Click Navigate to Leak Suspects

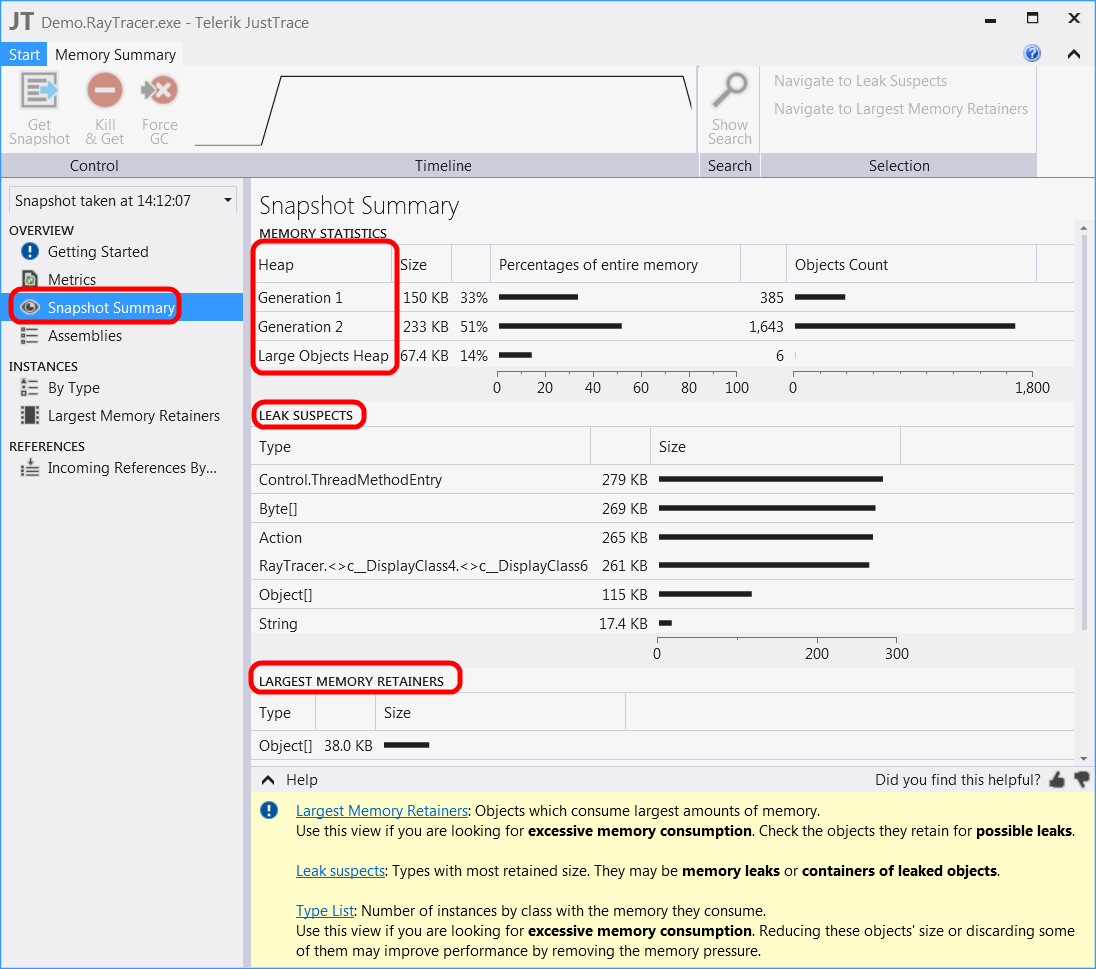coord(860,81)
